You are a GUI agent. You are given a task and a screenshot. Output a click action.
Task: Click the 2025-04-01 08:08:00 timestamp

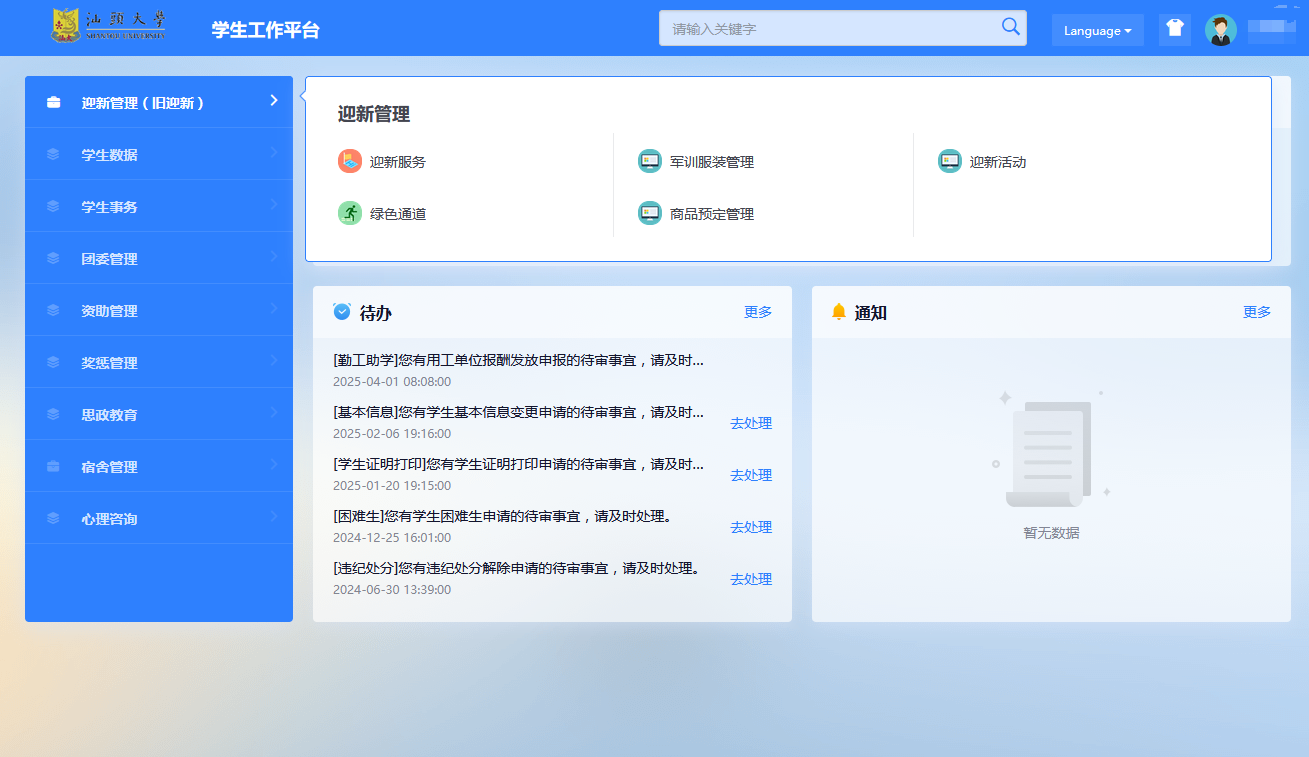392,382
